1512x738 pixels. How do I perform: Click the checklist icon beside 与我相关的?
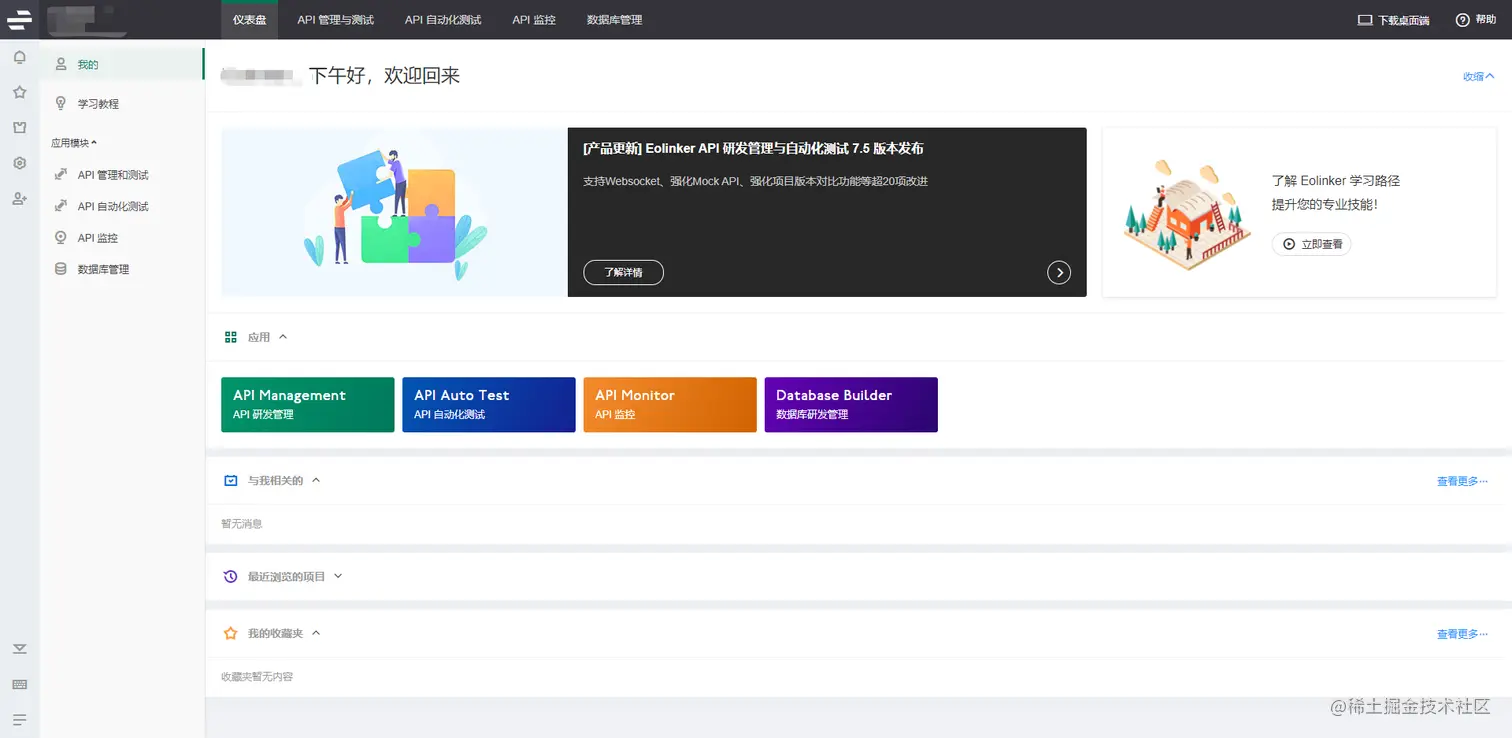(231, 481)
